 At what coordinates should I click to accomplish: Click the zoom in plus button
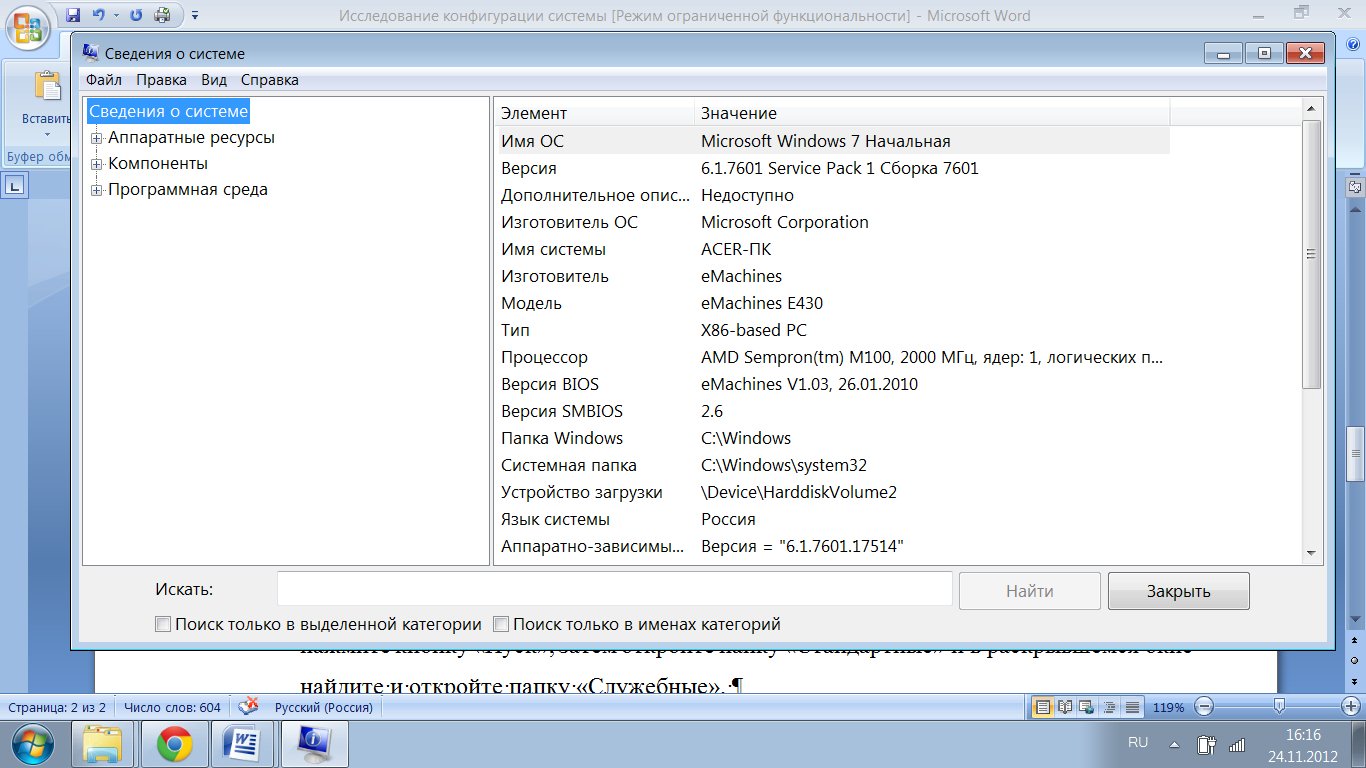coord(1351,707)
